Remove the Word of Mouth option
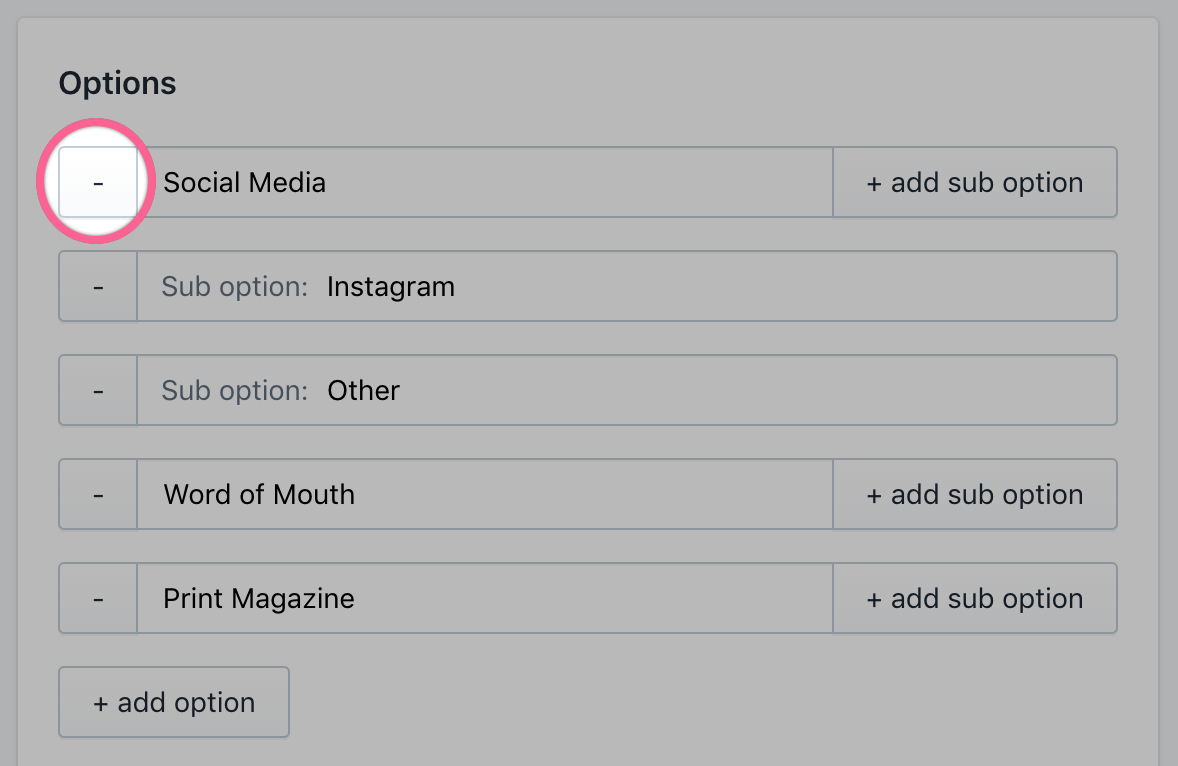 pyautogui.click(x=98, y=494)
